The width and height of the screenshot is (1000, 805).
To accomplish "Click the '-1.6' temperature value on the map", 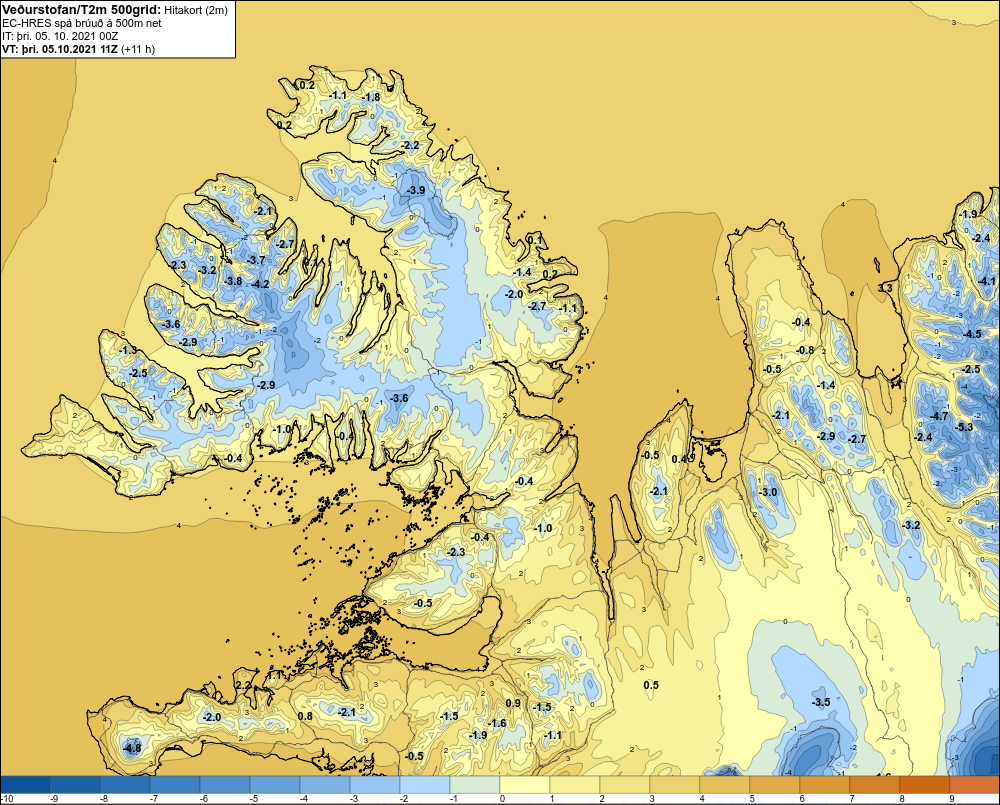I will coord(497,723).
